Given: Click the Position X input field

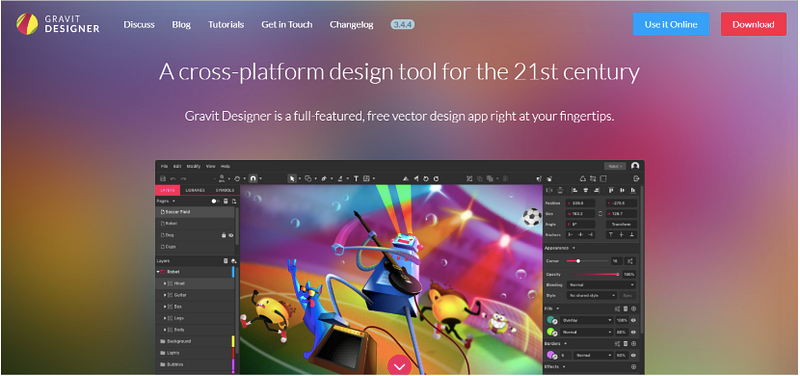Looking at the screenshot, I should [x=580, y=203].
